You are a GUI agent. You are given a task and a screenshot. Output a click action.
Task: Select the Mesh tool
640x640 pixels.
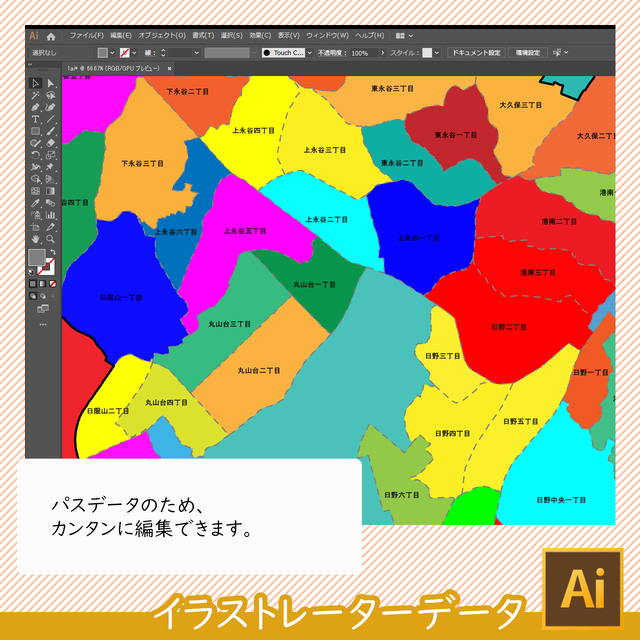36,191
